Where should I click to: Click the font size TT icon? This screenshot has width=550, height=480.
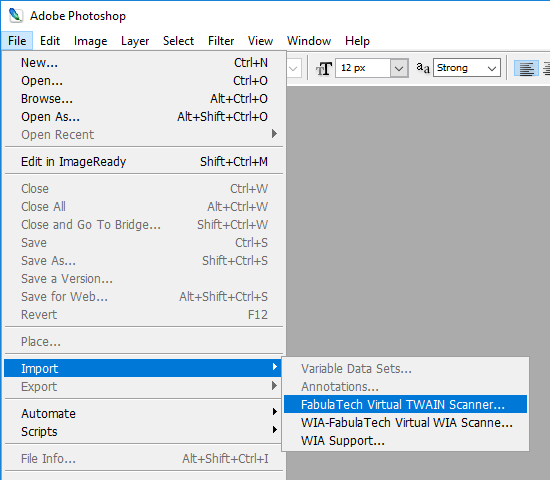(x=324, y=68)
